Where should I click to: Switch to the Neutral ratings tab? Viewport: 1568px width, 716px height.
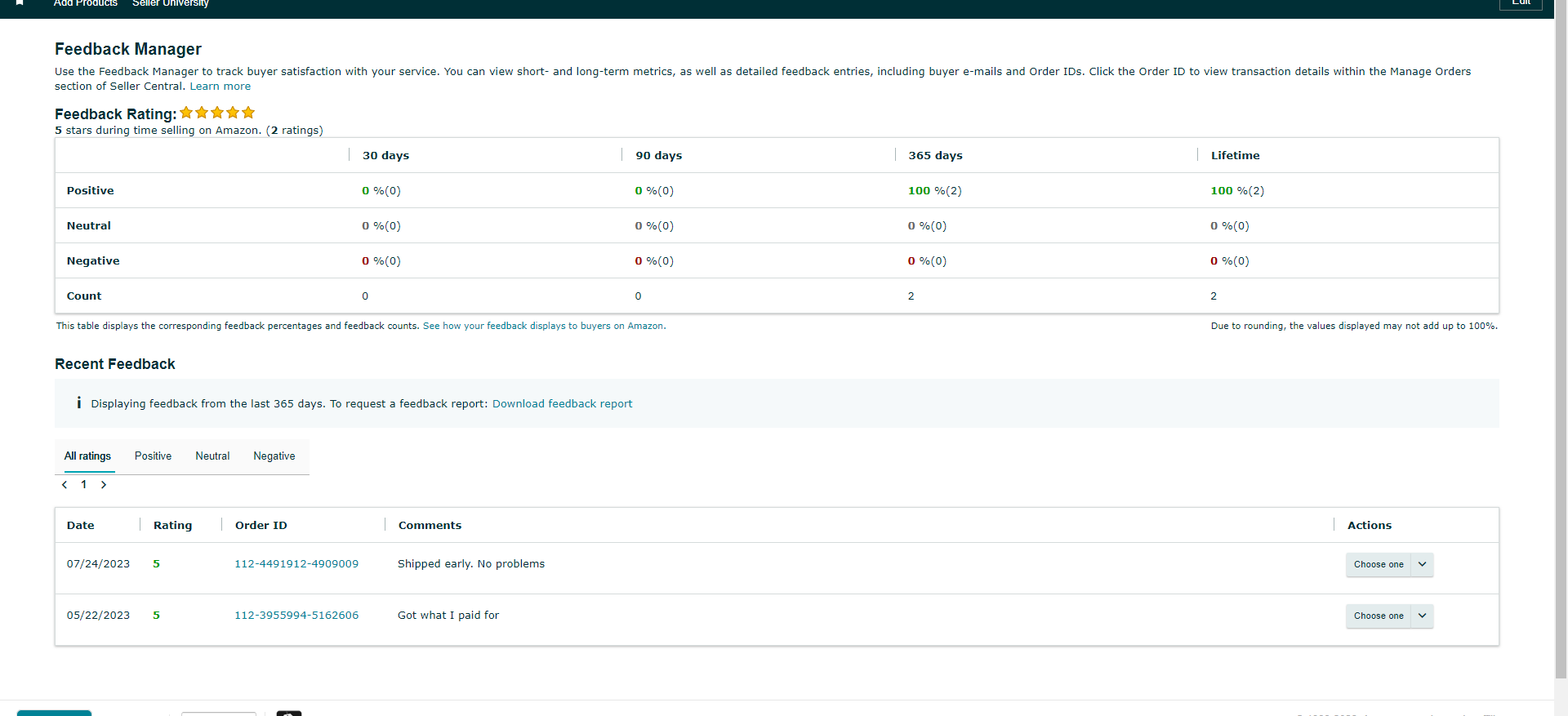[x=212, y=456]
